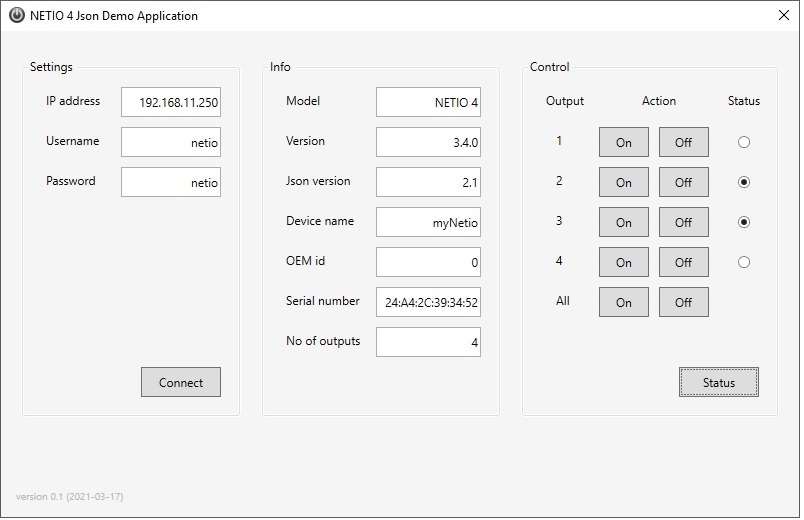Select the Password input field

point(171,182)
